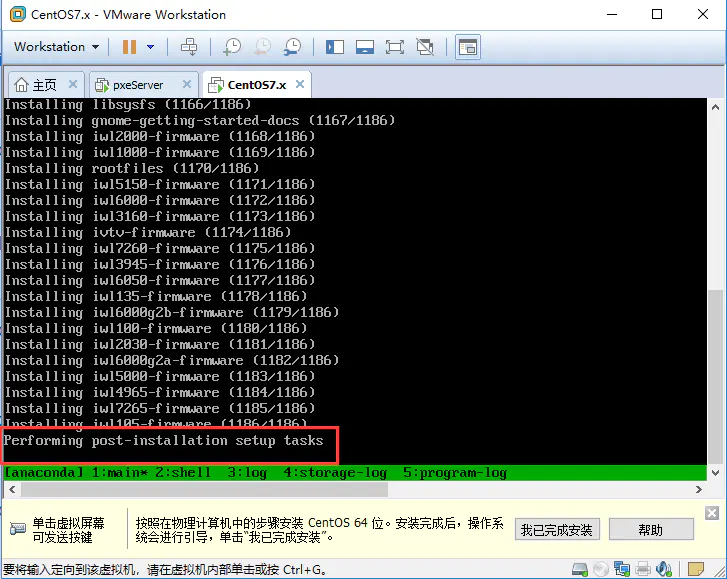This screenshot has width=727, height=579.
Task: Click 'Installing iwl7265-firmware (1185/1186)' line
Action: tap(160, 408)
